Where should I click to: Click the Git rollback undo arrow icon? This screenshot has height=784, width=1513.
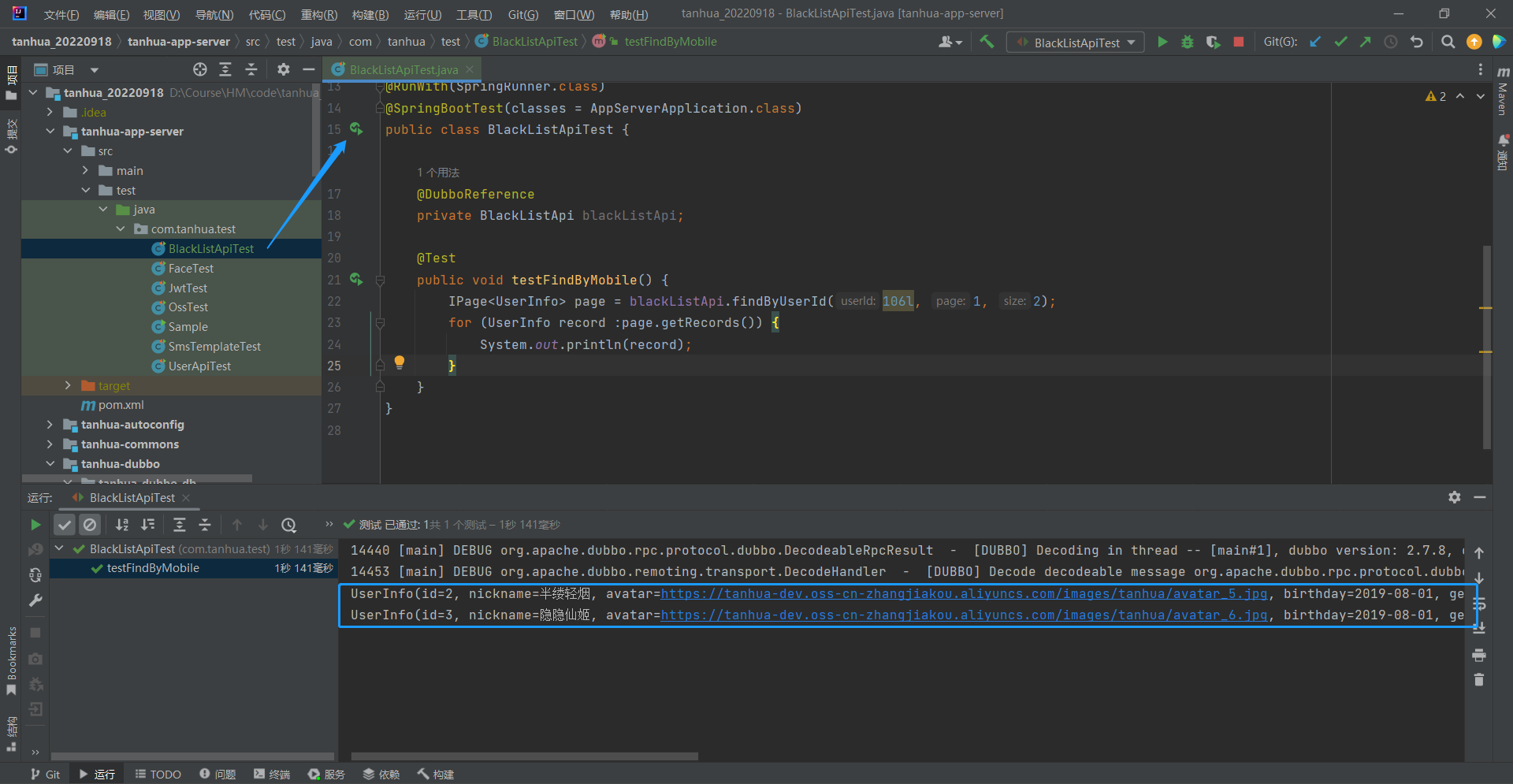1417,43
